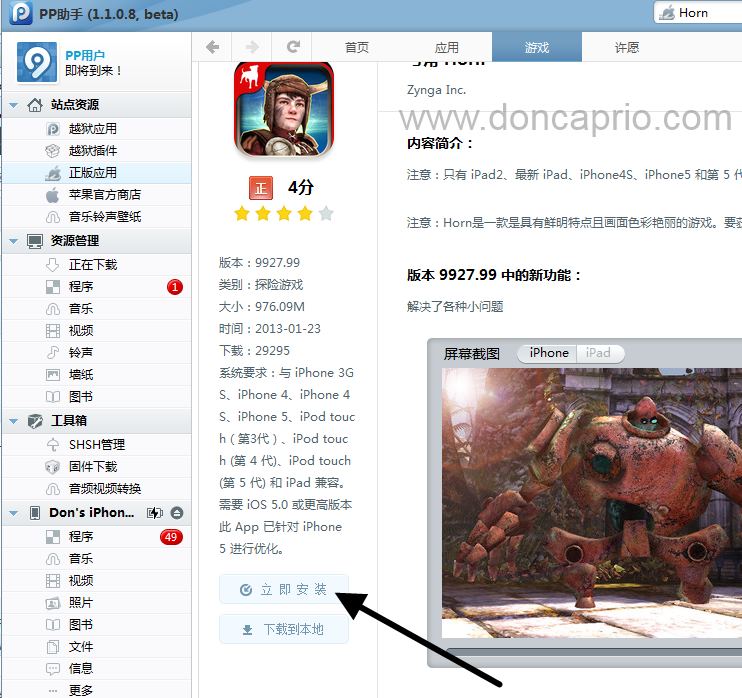Viewport: 742px width, 698px height.
Task: Click the PP助手 logo in the title bar
Action: click(21, 13)
